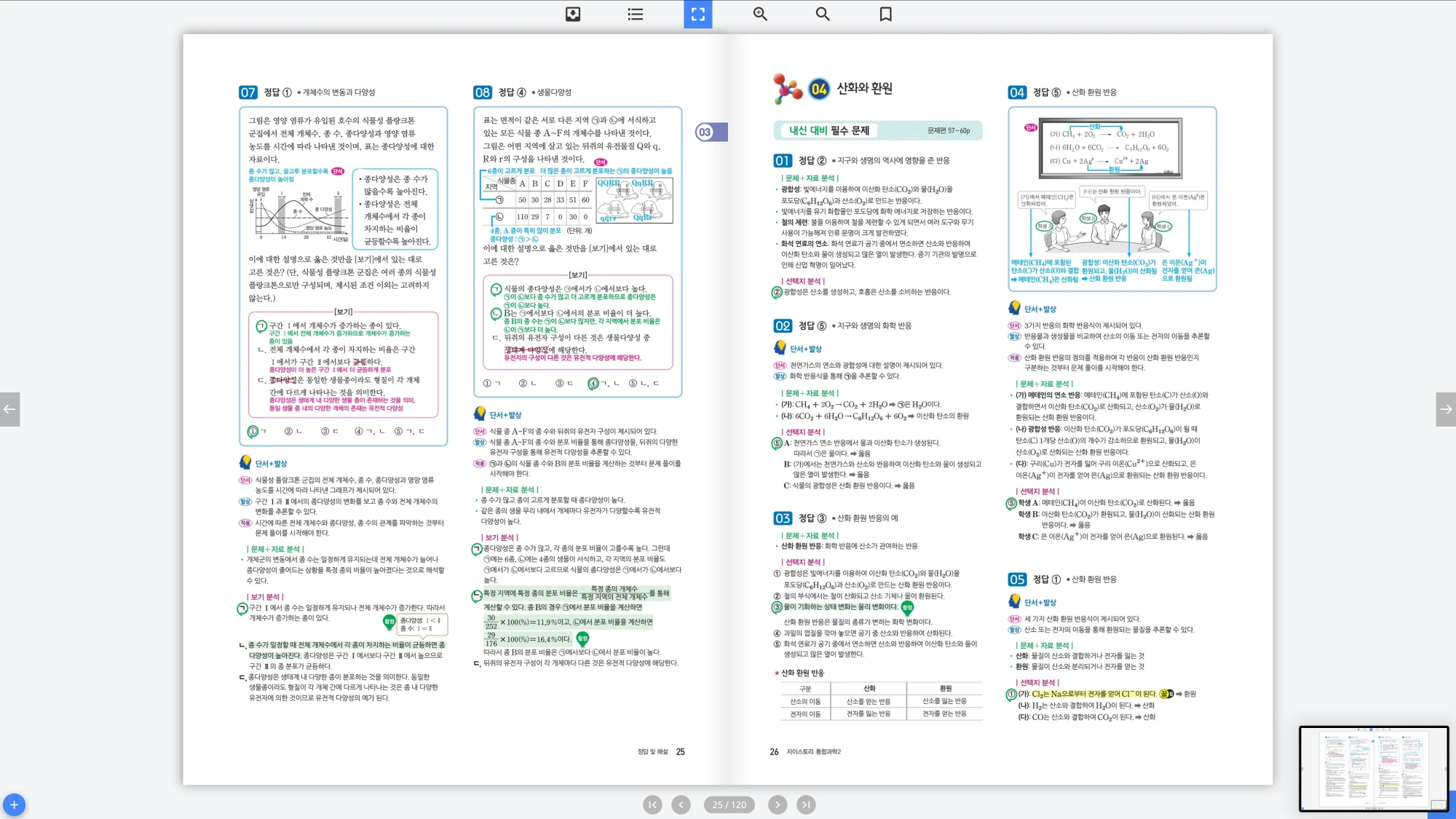Click the 04 산화와 환원 chapter heading
Image resolution: width=1456 pixels, height=819 pixels.
(x=863, y=88)
